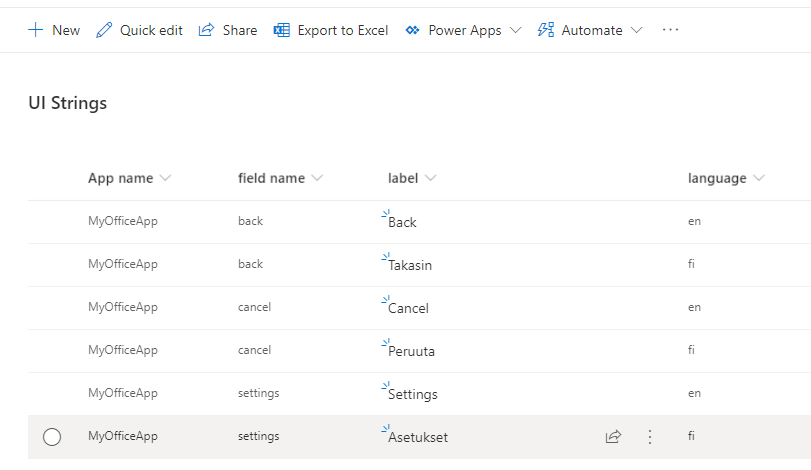The image size is (811, 470).
Task: Select the Asetukset row radio circle
Action: (x=52, y=437)
